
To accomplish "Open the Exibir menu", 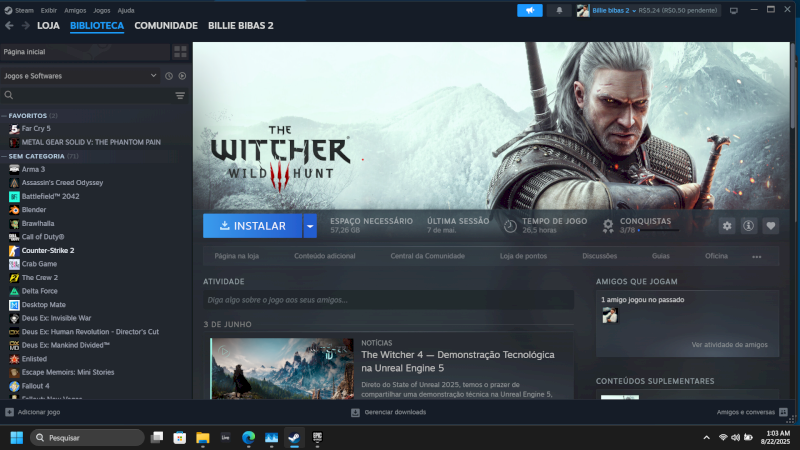I will click(x=48, y=10).
